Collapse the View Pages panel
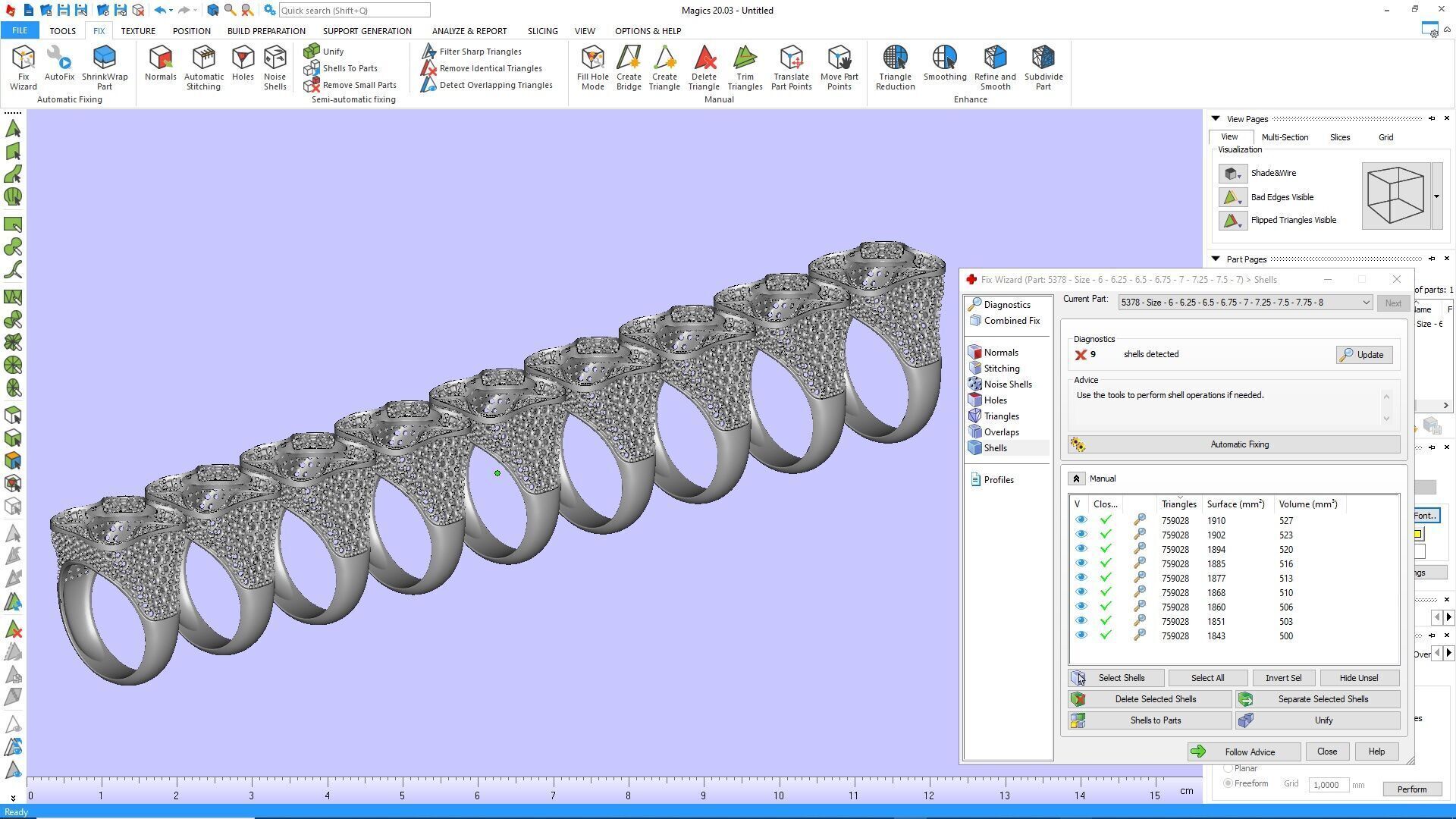Viewport: 1456px width, 819px height. (1216, 119)
